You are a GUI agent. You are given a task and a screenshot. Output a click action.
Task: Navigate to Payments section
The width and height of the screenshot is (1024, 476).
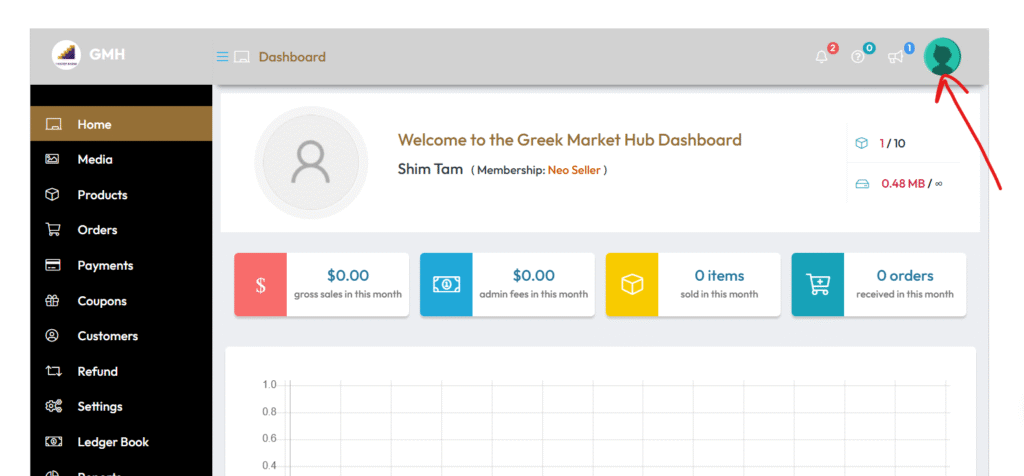(105, 265)
